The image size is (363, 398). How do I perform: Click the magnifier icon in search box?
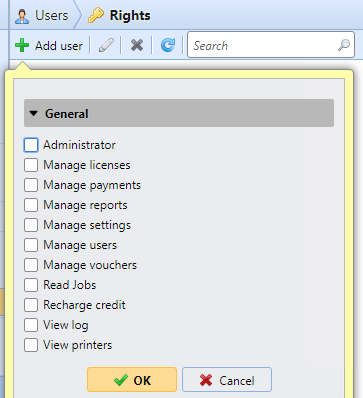point(344,45)
